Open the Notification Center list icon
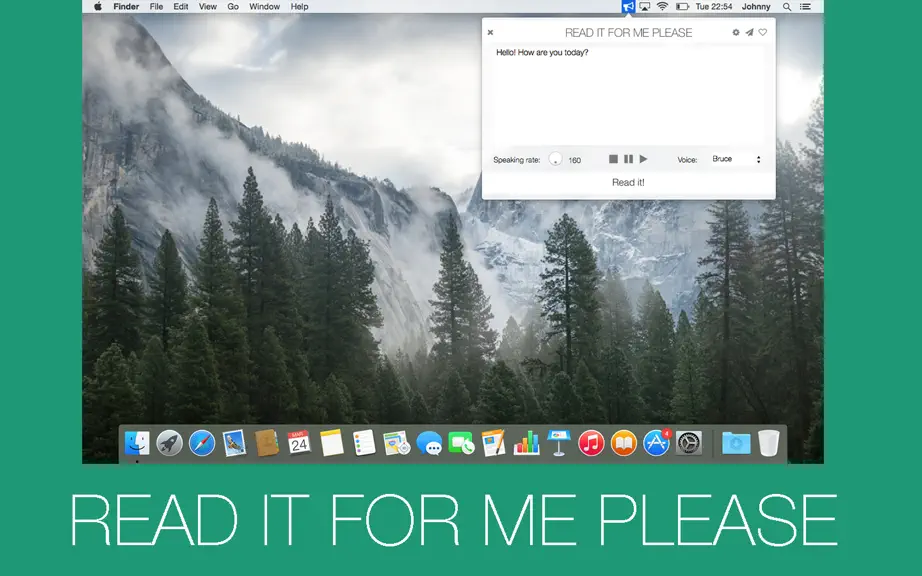922x576 pixels. [x=806, y=6]
